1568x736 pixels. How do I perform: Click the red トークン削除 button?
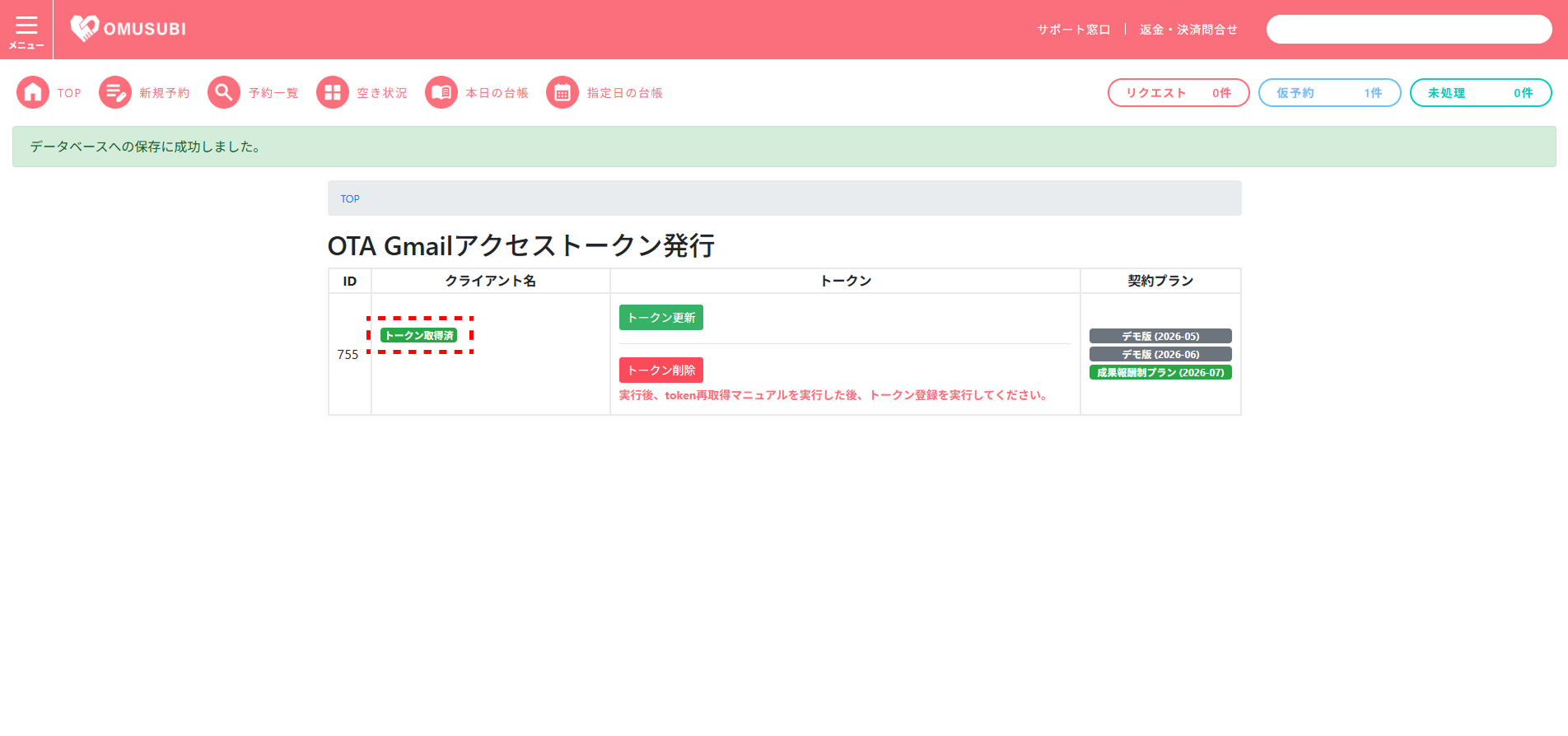pos(661,370)
